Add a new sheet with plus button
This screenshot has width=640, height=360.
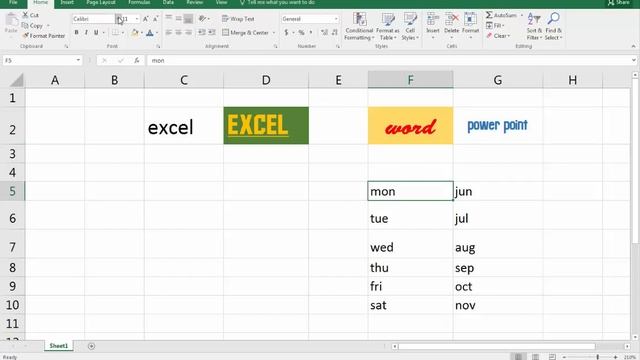(91, 346)
